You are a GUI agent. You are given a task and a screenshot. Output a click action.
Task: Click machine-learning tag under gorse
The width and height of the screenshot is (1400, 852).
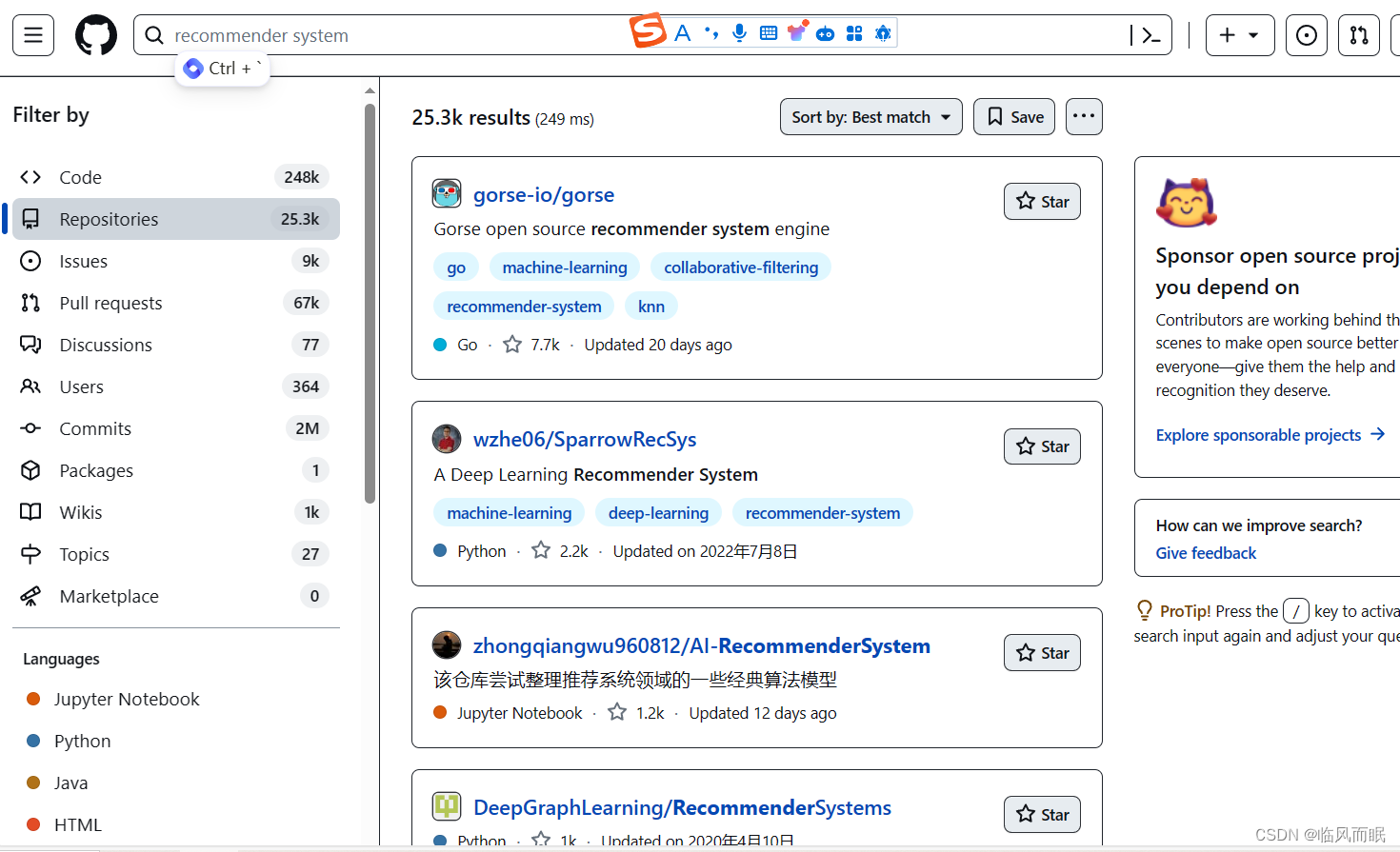(x=565, y=267)
